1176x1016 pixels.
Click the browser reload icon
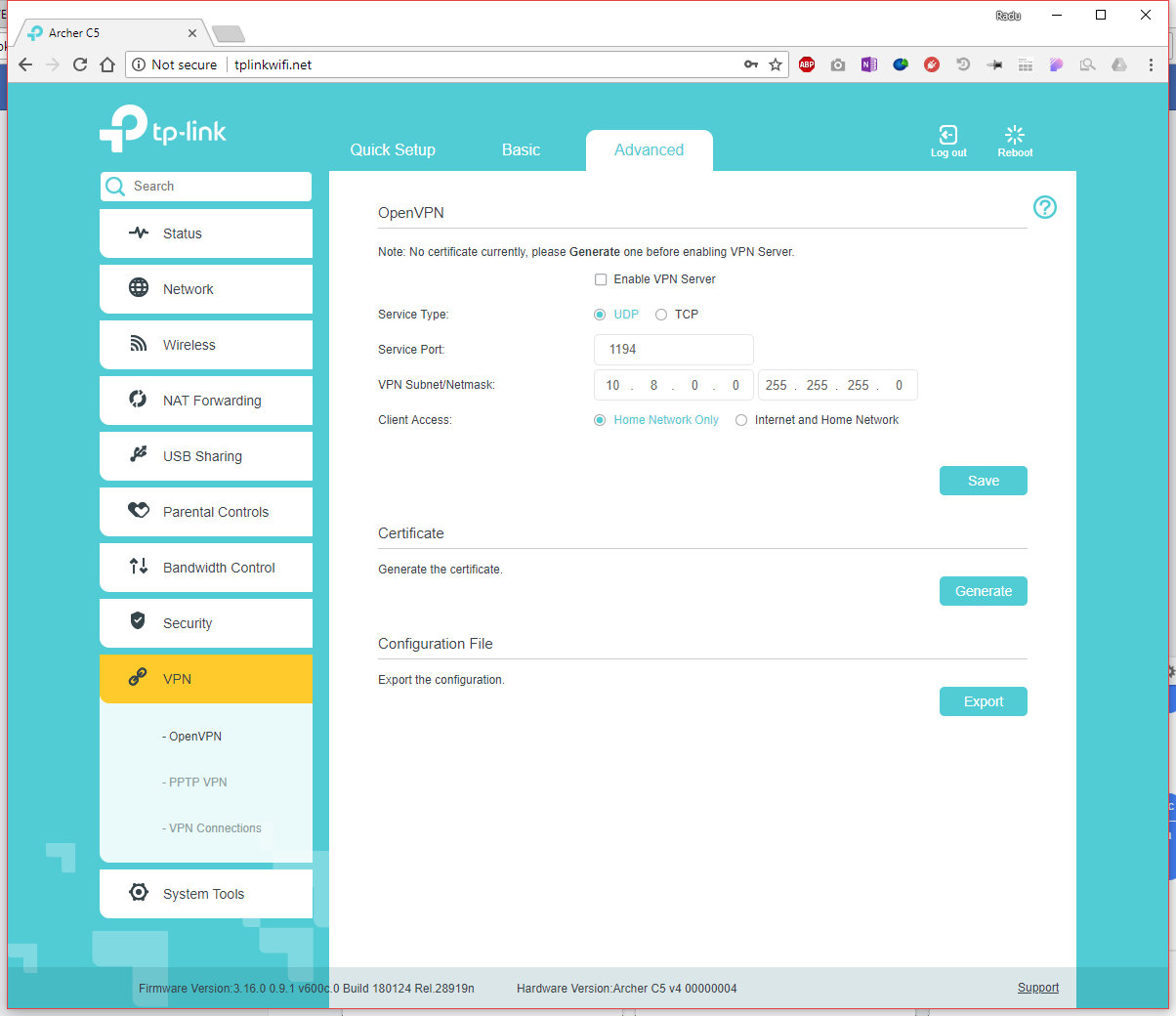tap(80, 64)
